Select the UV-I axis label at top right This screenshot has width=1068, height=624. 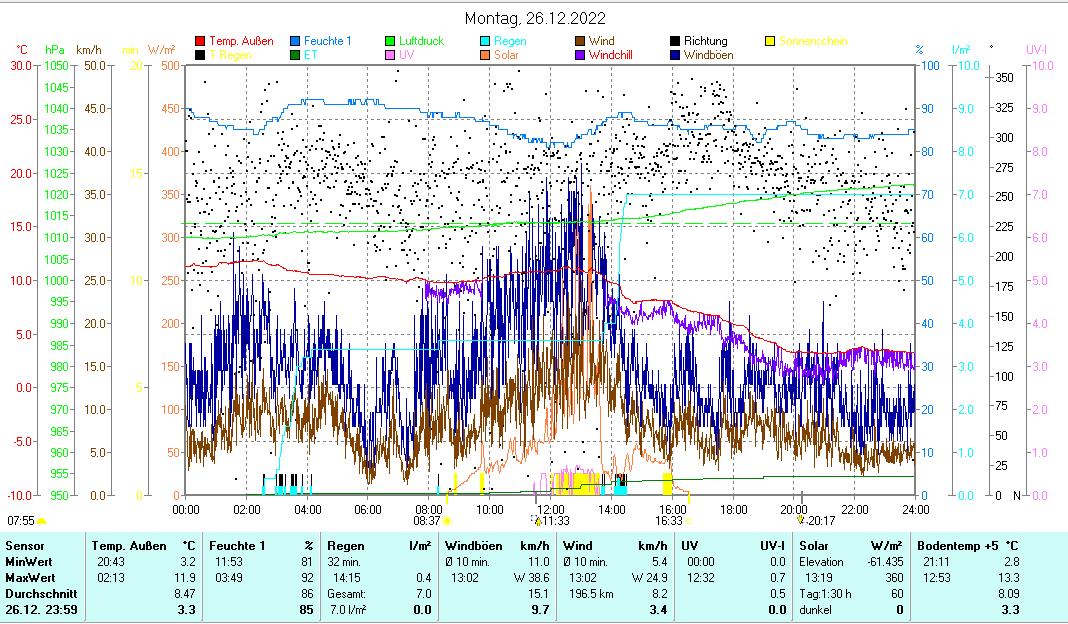[1036, 49]
